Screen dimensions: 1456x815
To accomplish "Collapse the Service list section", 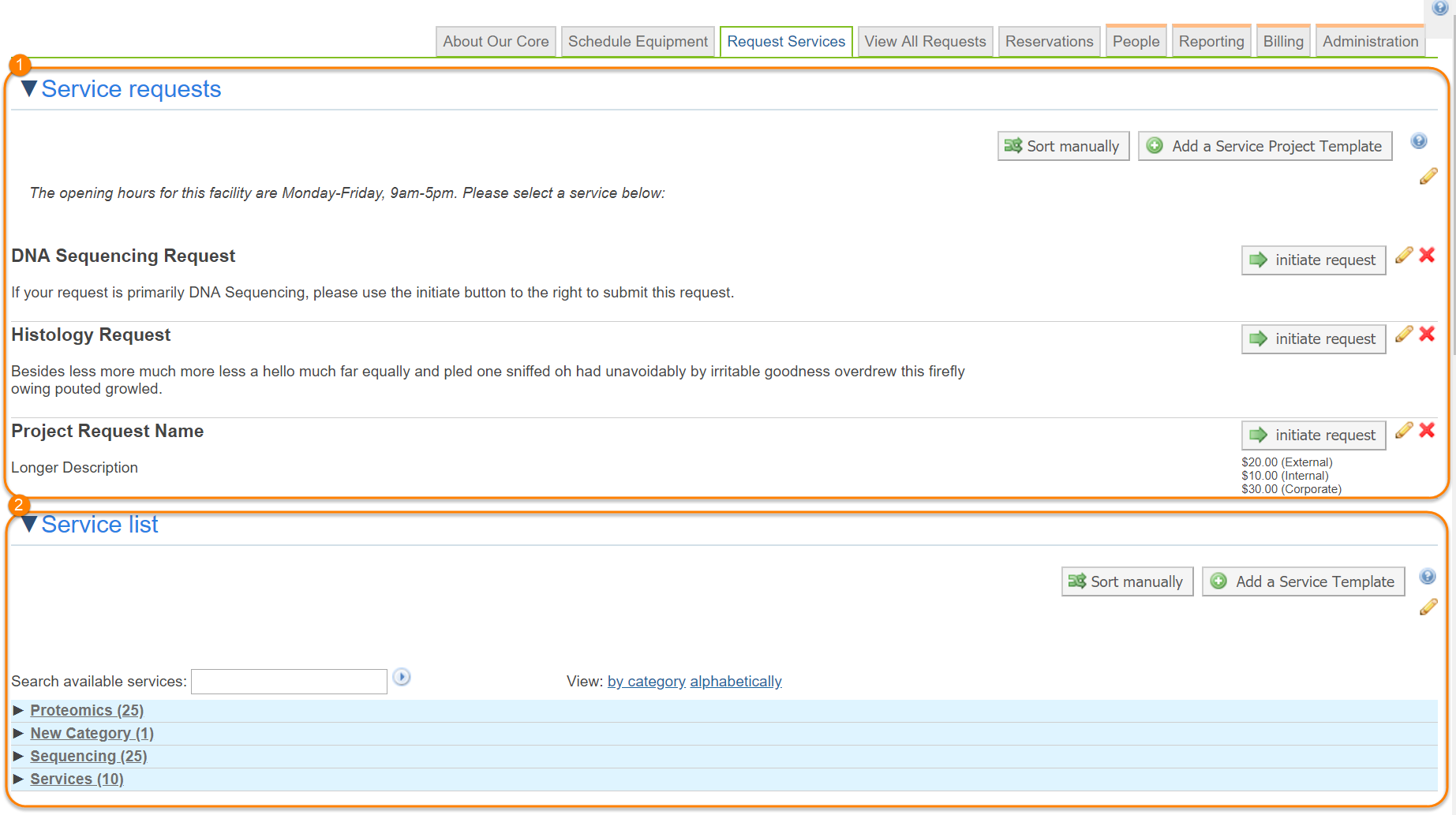I will point(29,525).
